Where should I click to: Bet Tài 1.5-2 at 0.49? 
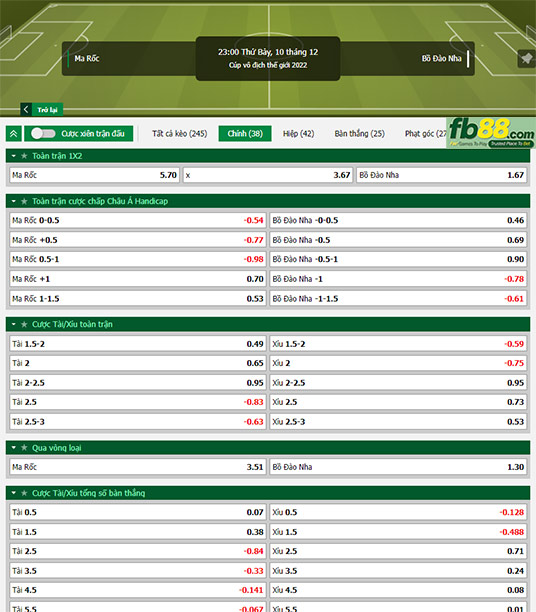[x=138, y=344]
